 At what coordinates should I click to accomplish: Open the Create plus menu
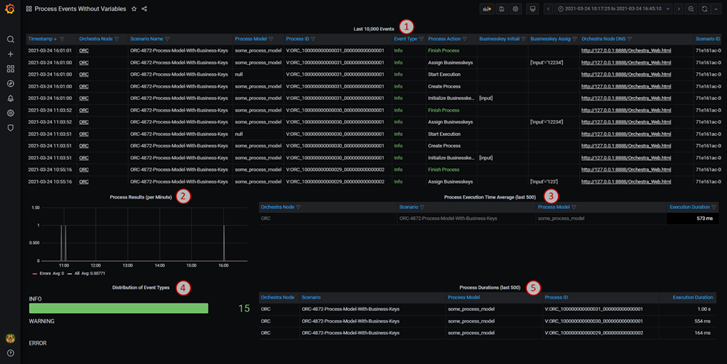[10, 54]
